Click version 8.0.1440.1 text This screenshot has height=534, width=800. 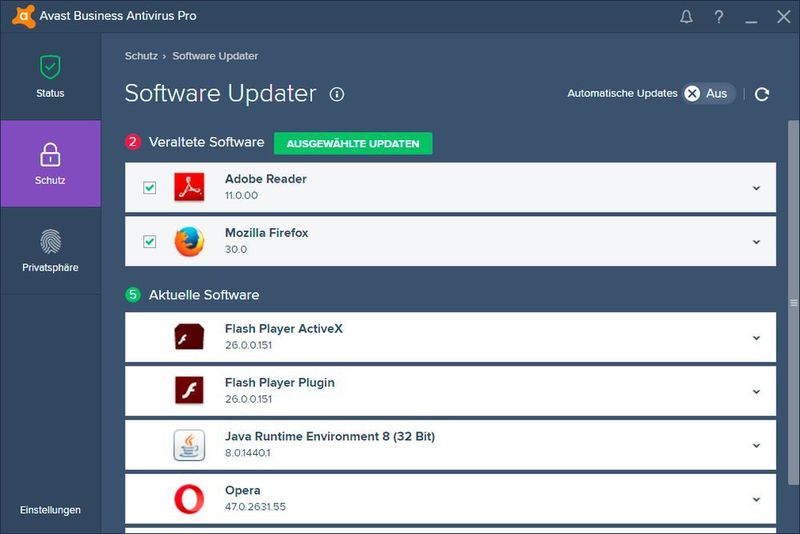[248, 452]
